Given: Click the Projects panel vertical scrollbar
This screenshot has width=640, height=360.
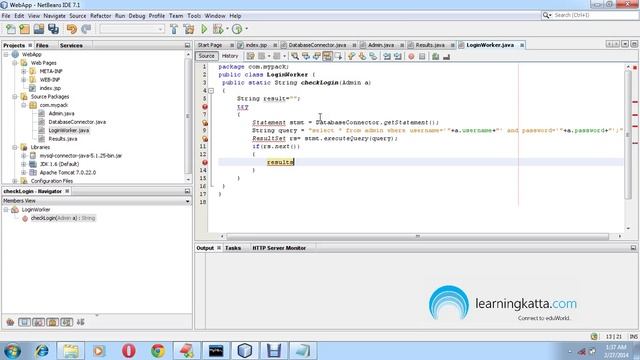Looking at the screenshot, I should pyautogui.click(x=188, y=115).
